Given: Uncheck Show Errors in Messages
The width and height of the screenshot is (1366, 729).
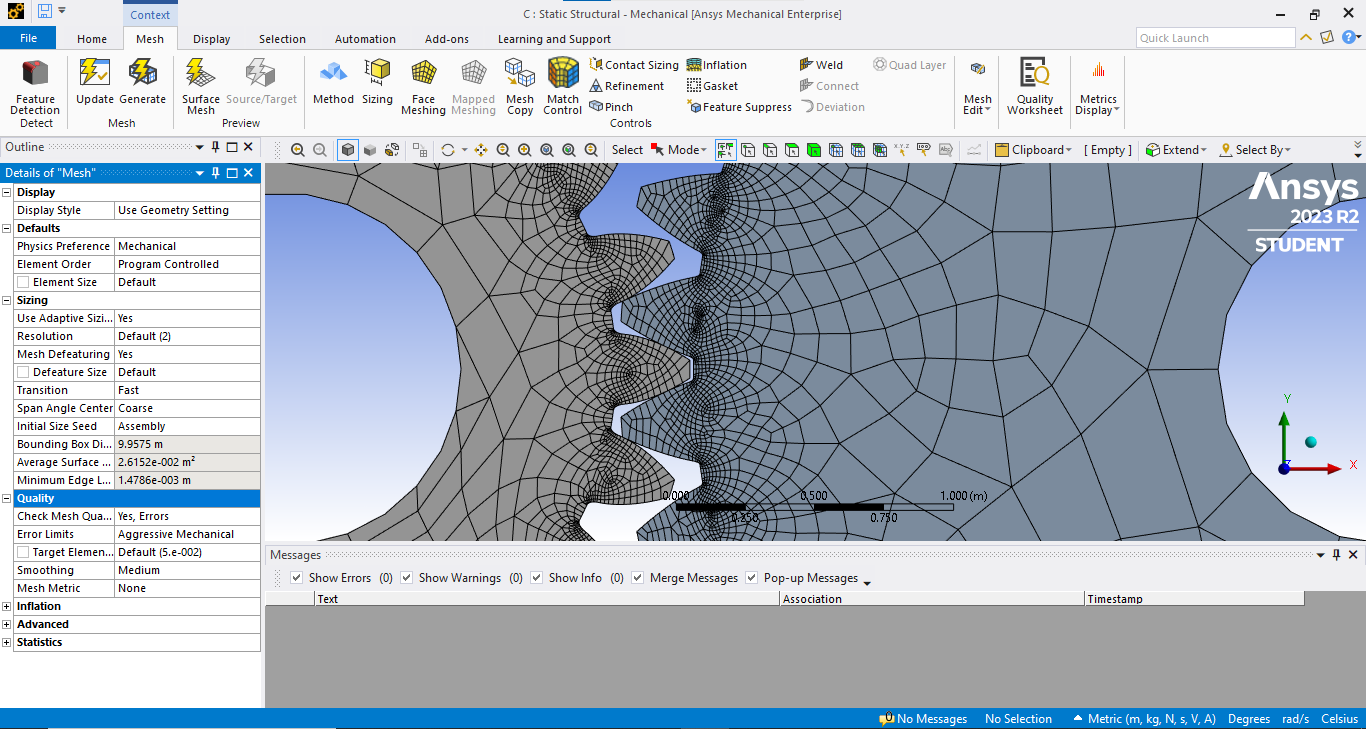Looking at the screenshot, I should point(296,578).
